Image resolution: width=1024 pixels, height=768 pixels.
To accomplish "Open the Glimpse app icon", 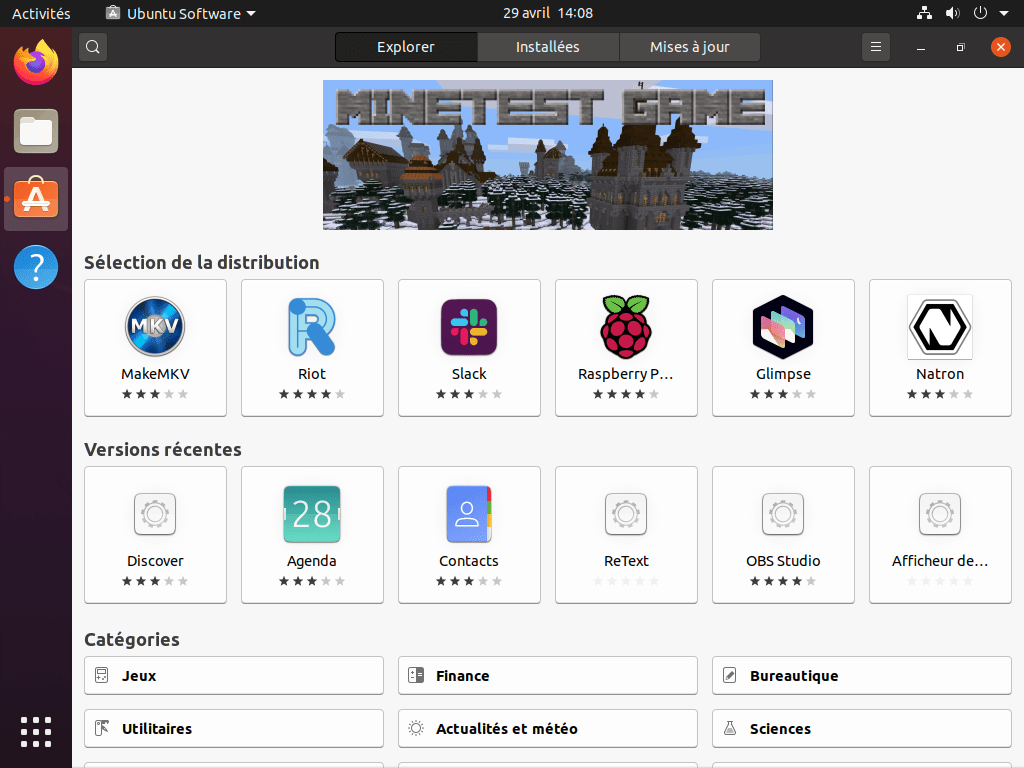I will click(x=783, y=327).
